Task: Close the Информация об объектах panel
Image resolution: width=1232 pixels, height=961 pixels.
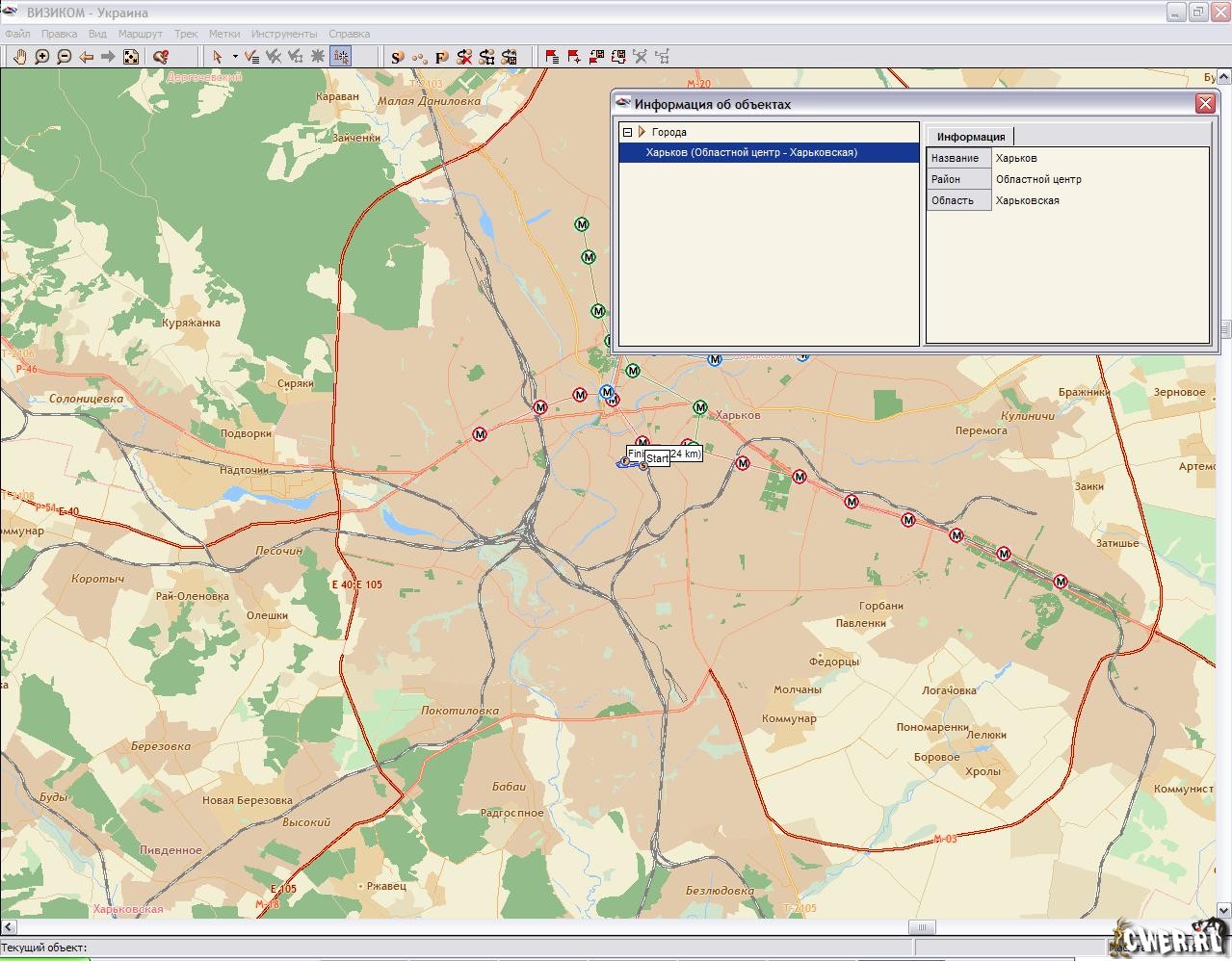Action: point(1204,104)
